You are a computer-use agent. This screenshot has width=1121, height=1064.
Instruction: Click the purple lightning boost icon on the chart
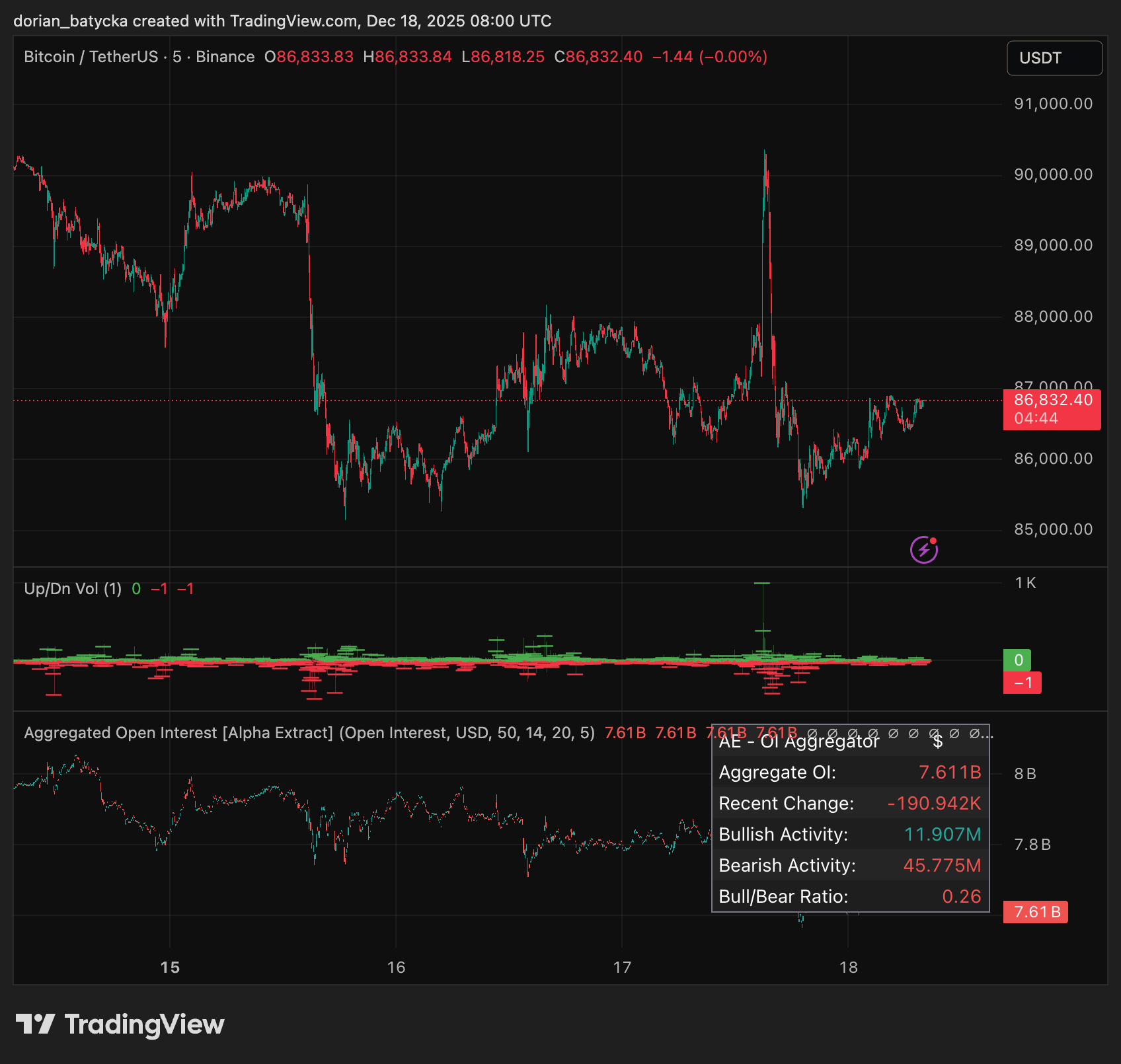tap(923, 550)
